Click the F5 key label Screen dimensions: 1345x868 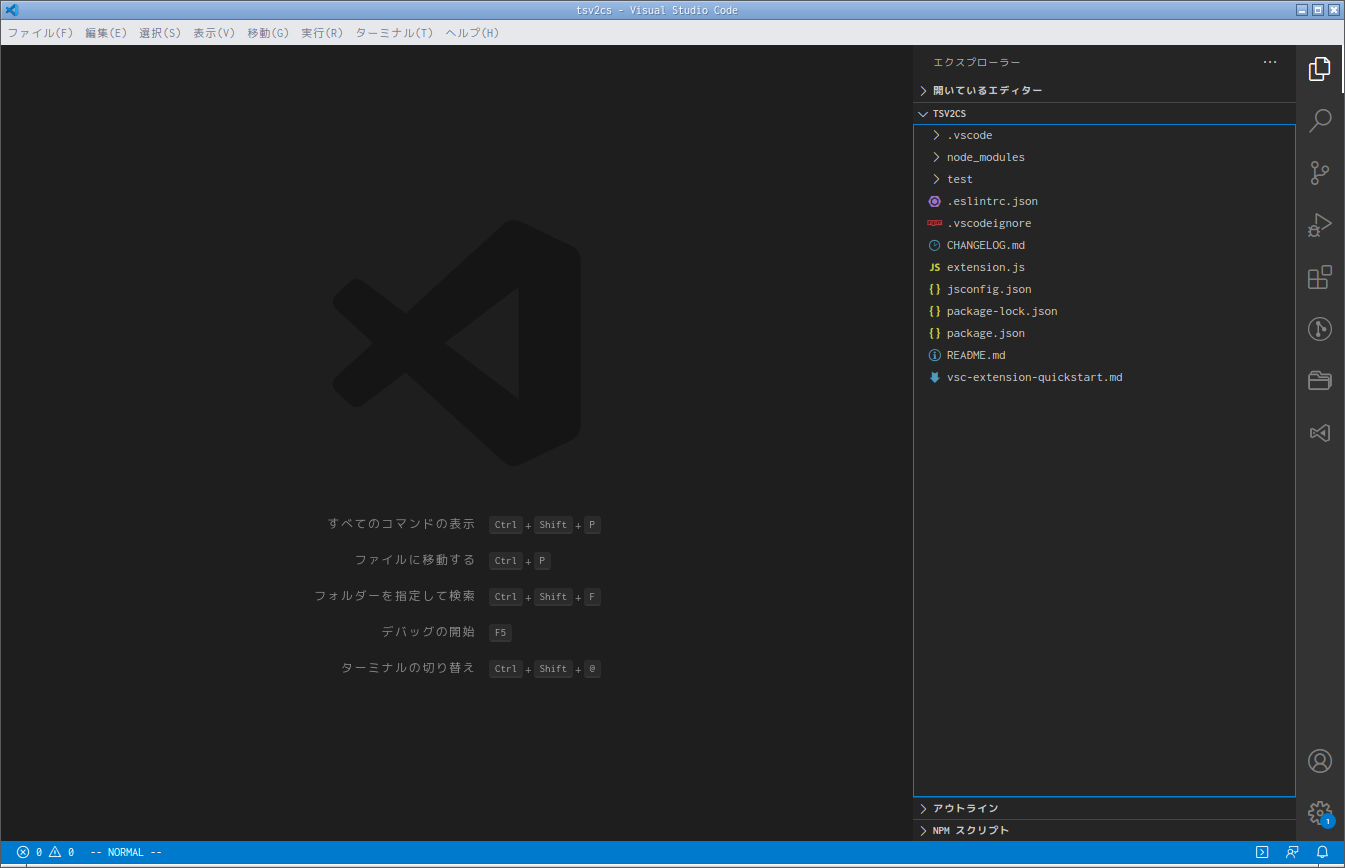click(x=500, y=633)
